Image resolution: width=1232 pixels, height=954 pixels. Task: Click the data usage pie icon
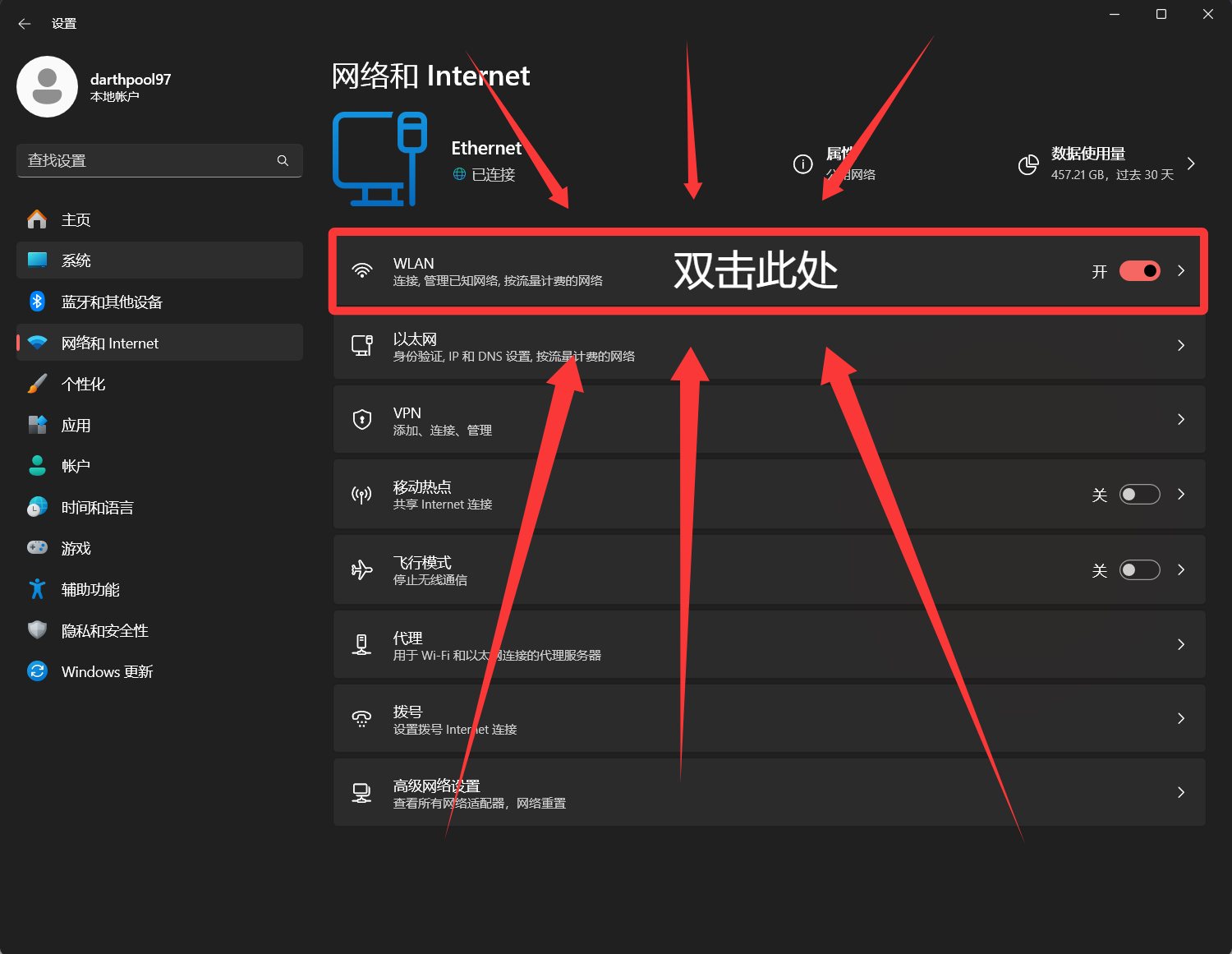click(1027, 164)
